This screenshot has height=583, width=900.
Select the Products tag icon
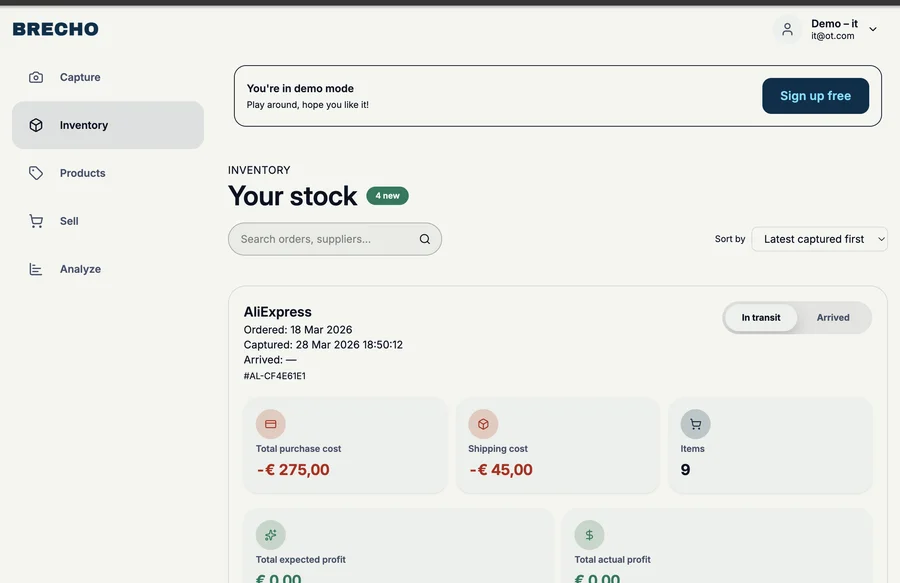point(36,172)
